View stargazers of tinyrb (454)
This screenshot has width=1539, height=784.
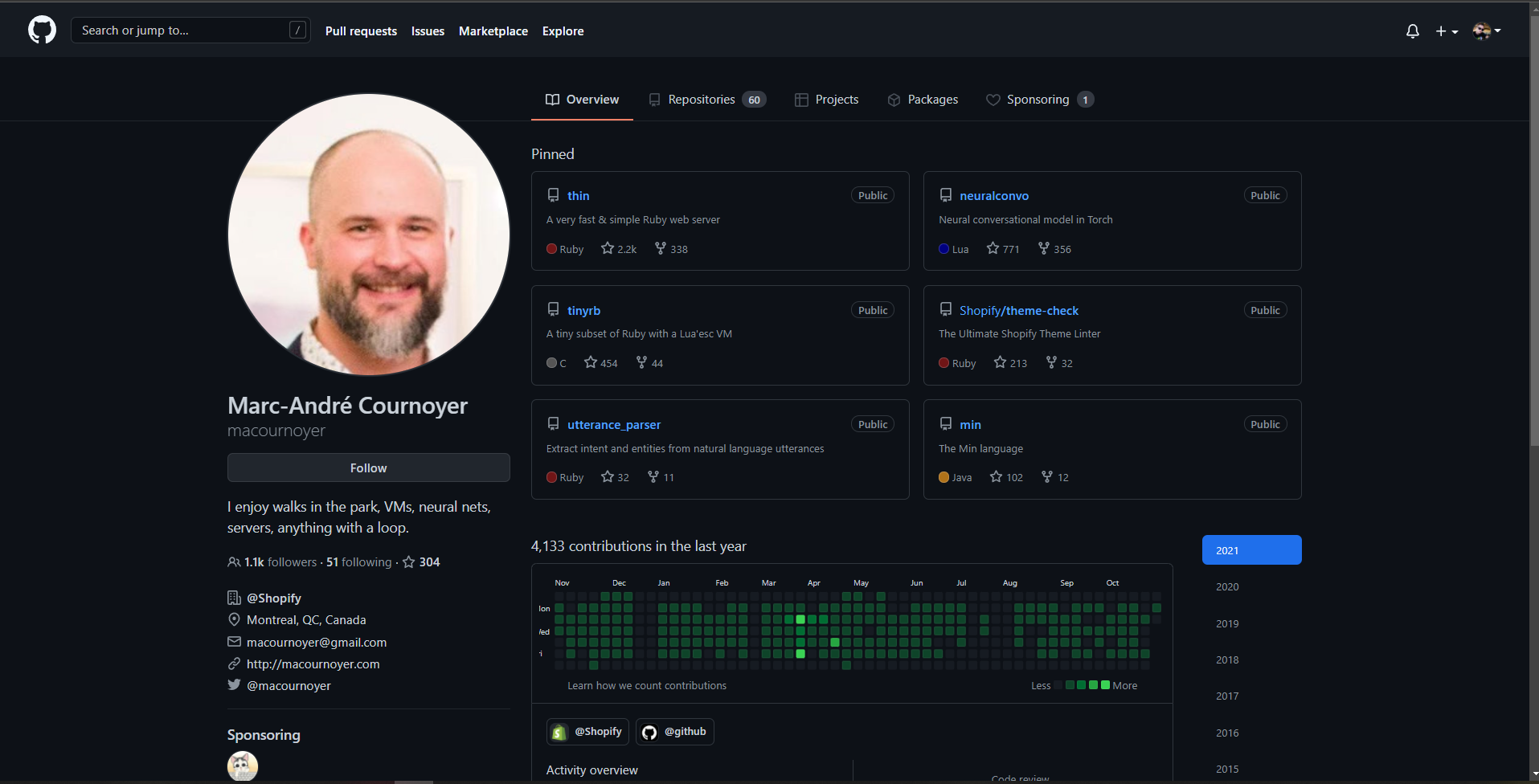pyautogui.click(x=601, y=363)
